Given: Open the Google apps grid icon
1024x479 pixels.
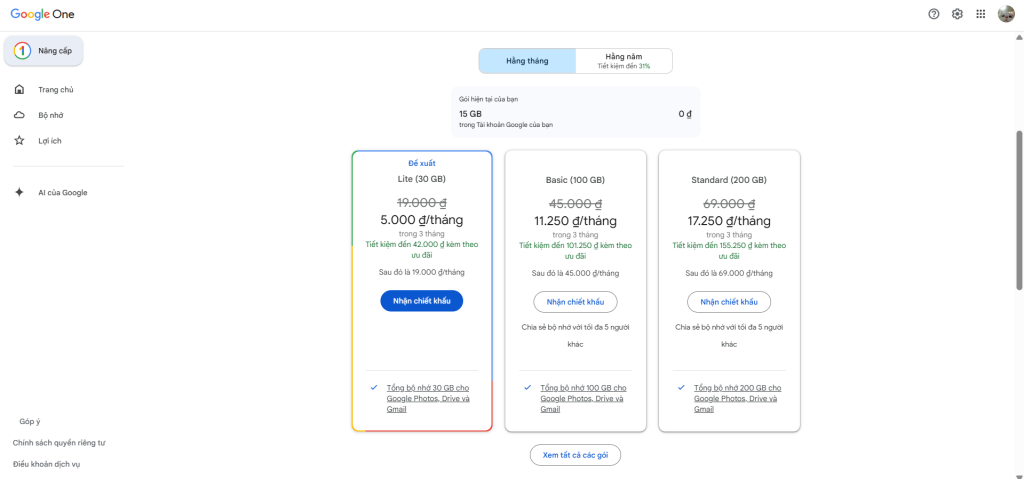Looking at the screenshot, I should click(x=981, y=14).
